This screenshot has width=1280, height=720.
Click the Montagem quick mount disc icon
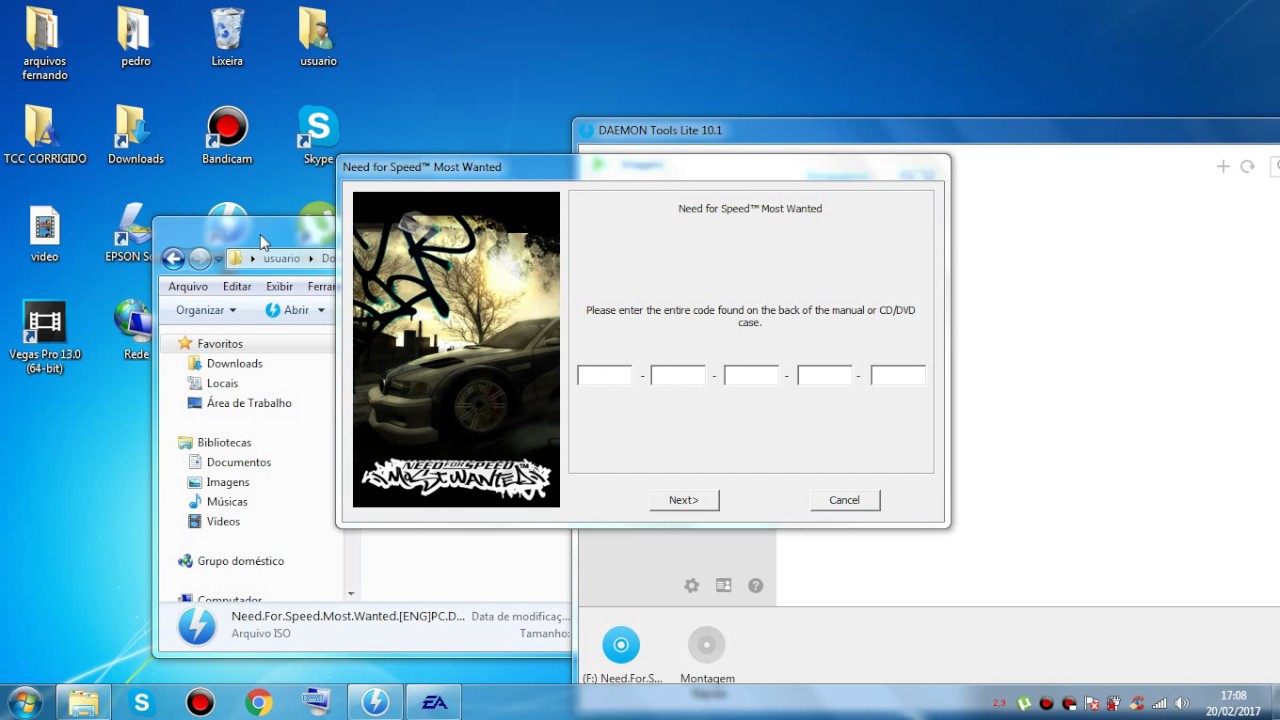(707, 645)
